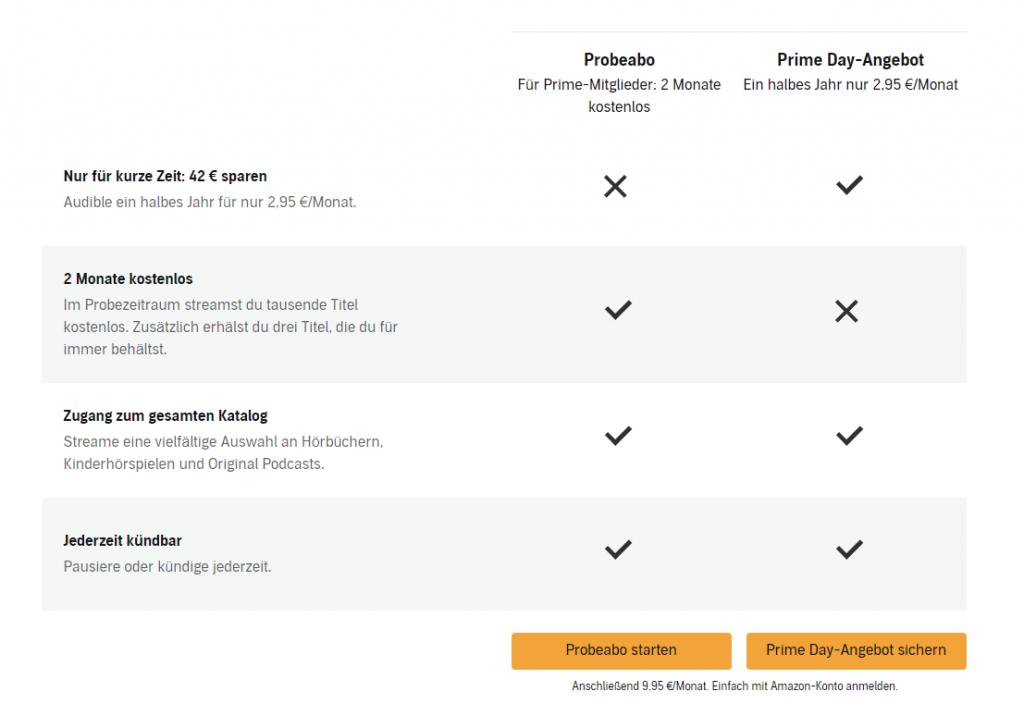Click the Prime Day X icon in 2 Monate kostenlos row
This screenshot has width=1024, height=716.
coord(847,312)
